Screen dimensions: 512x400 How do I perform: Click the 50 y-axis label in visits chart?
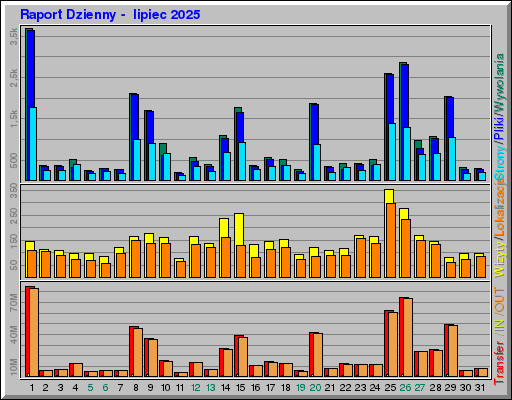coord(14,265)
